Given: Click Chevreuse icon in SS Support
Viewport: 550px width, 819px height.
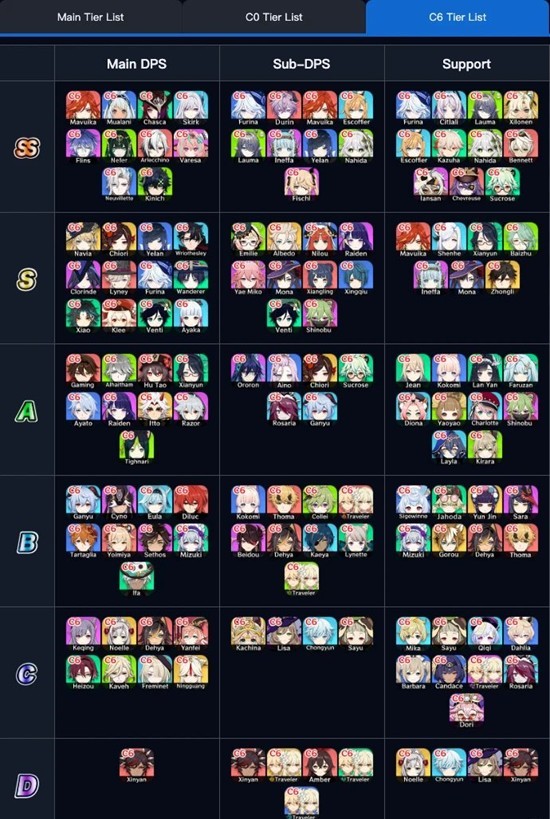Looking at the screenshot, I should click(x=466, y=184).
